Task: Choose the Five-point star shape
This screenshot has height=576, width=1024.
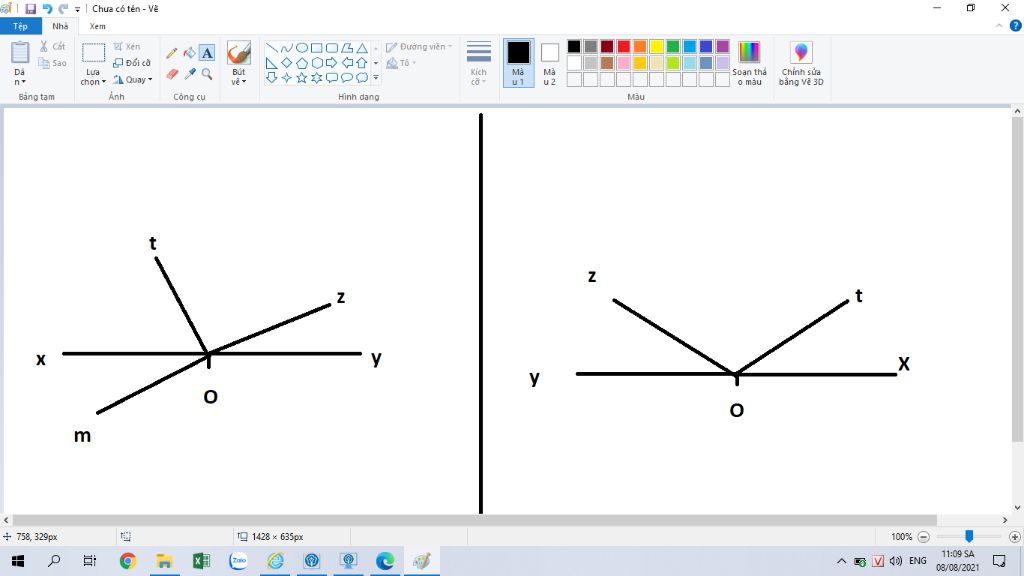Action: [x=302, y=78]
